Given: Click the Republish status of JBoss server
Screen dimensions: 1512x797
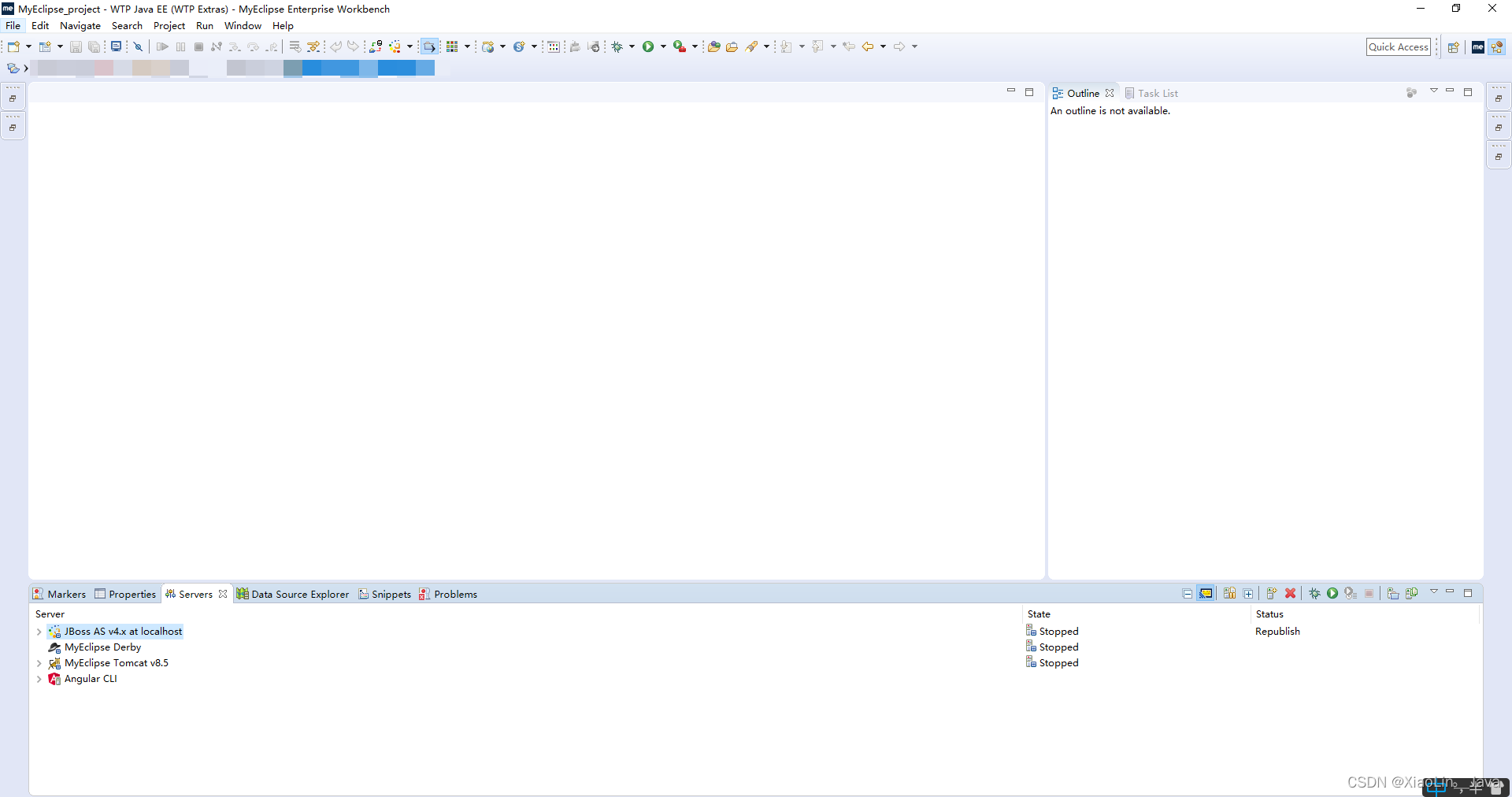Looking at the screenshot, I should 1277,632.
